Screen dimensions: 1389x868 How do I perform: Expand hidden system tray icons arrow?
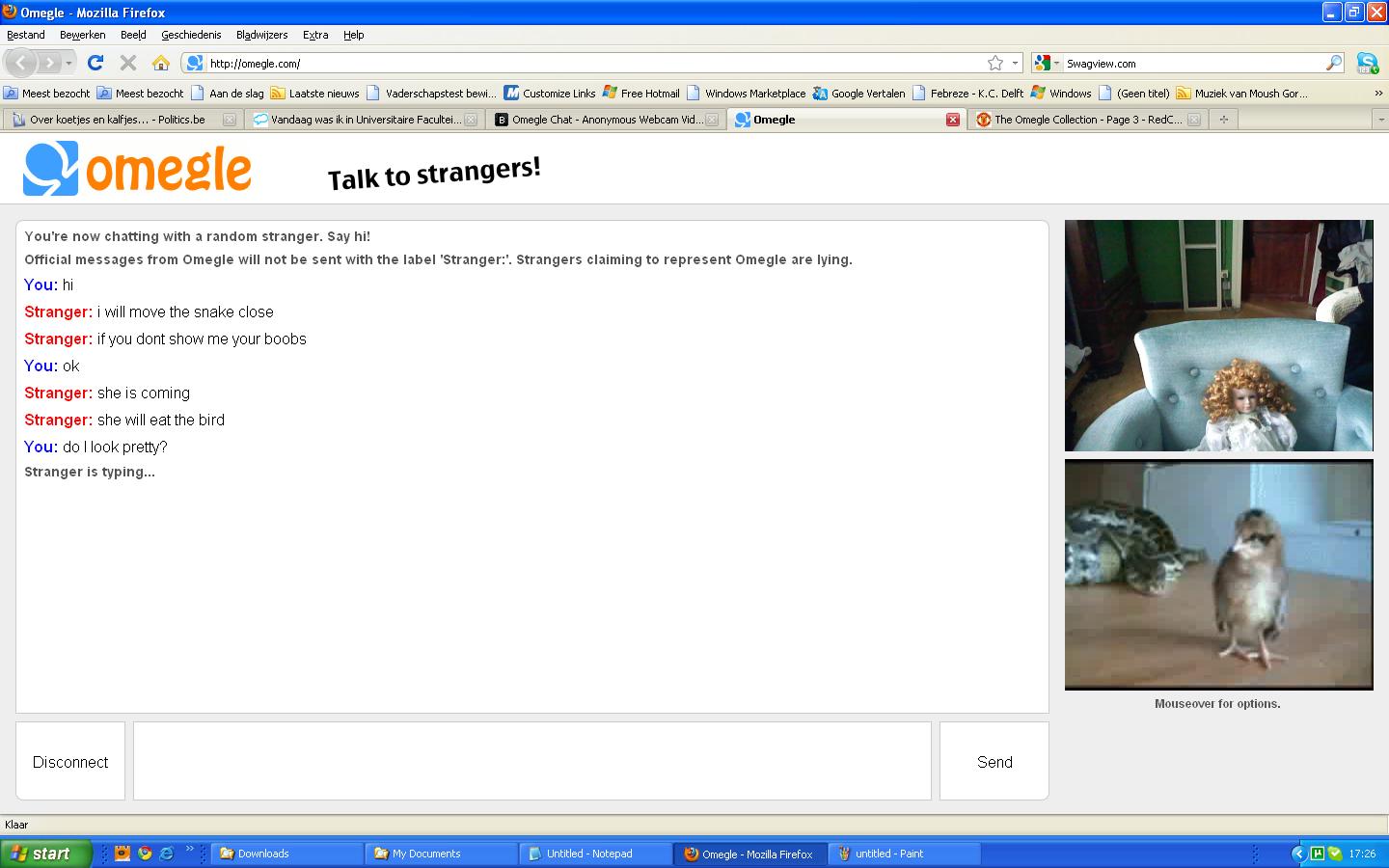tap(1298, 854)
